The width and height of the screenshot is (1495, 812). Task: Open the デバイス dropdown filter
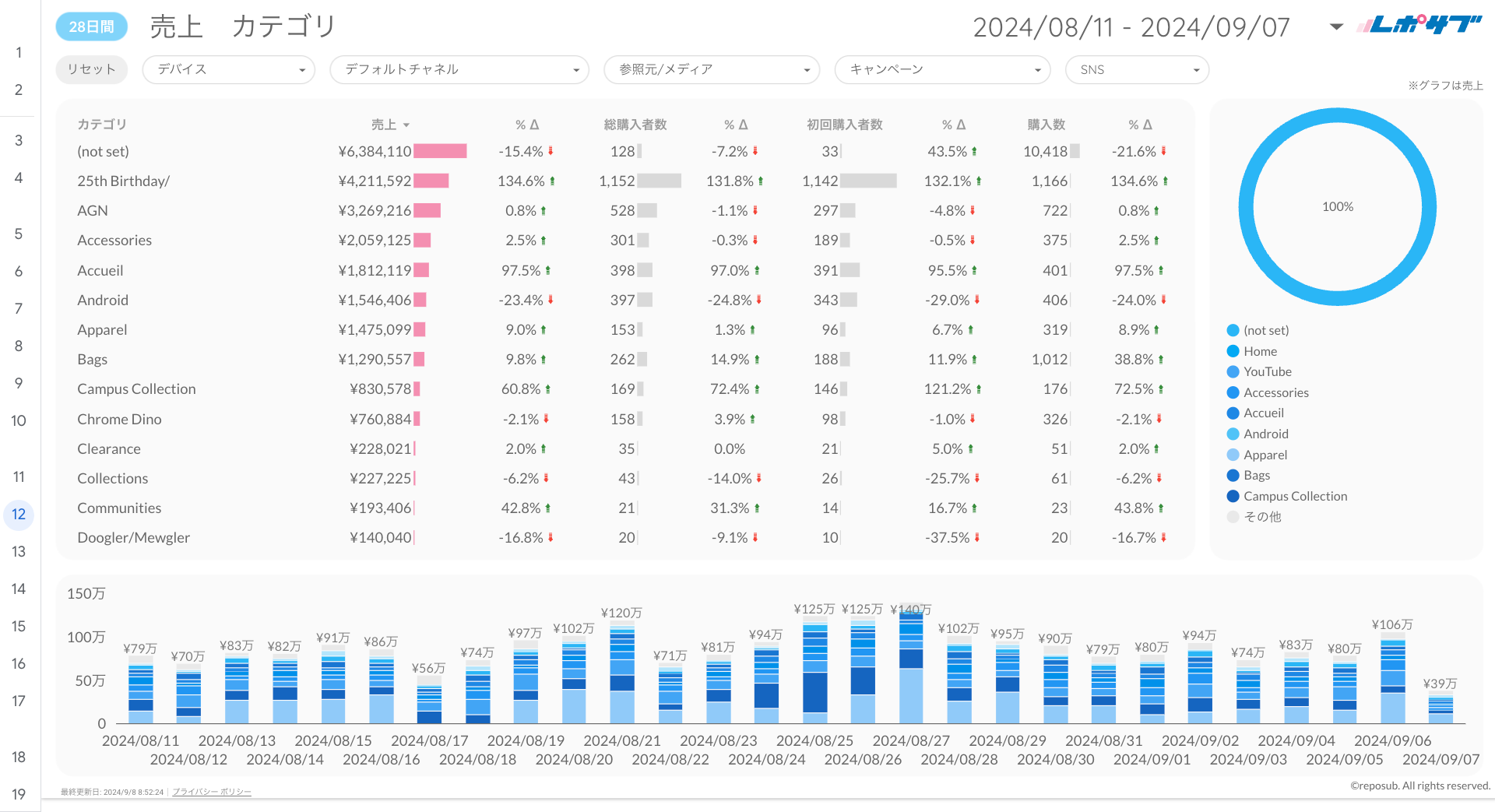click(228, 70)
